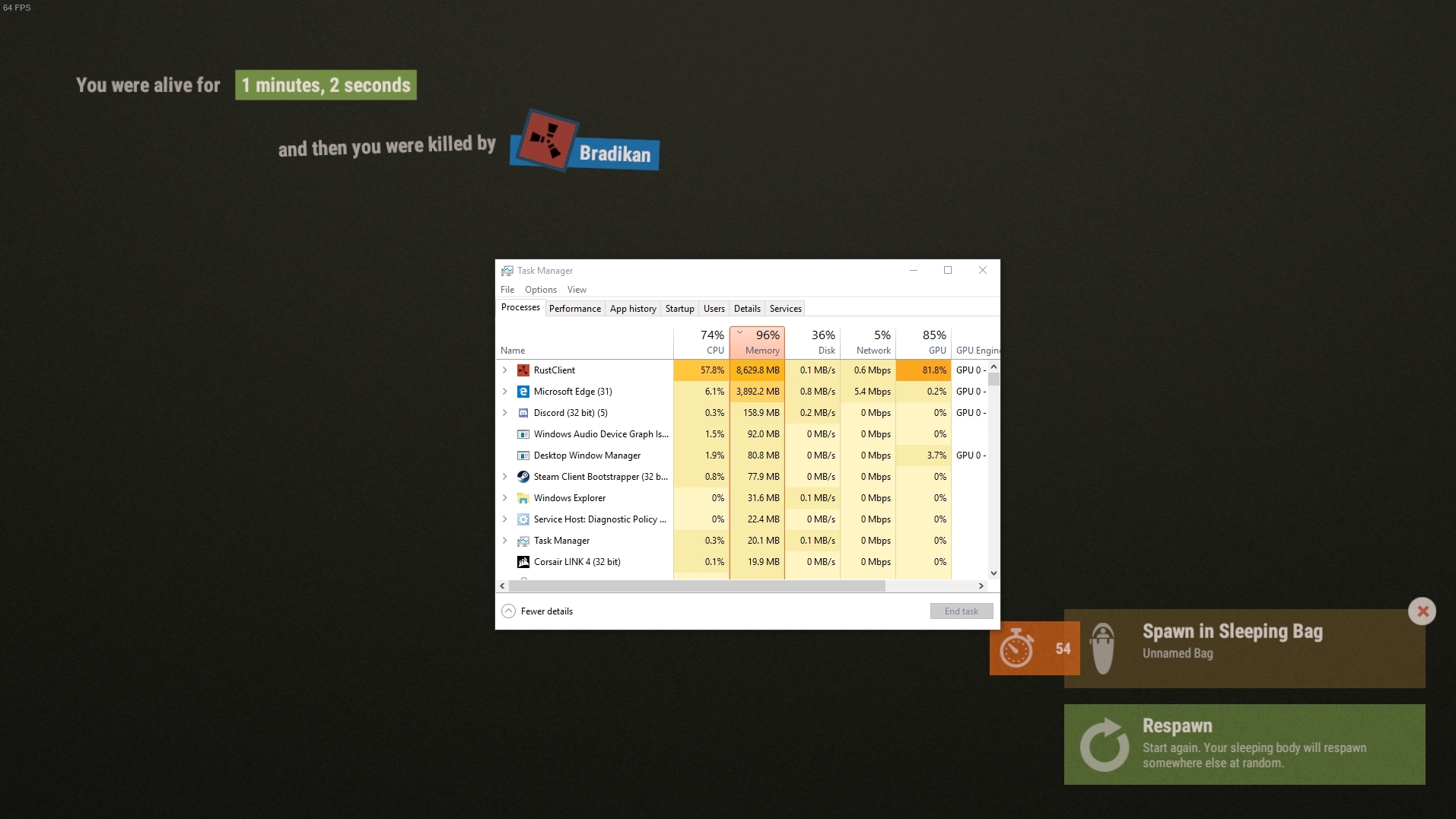
Task: Click the Desktop Window Manager GPU value 3.7%
Action: 924,456
